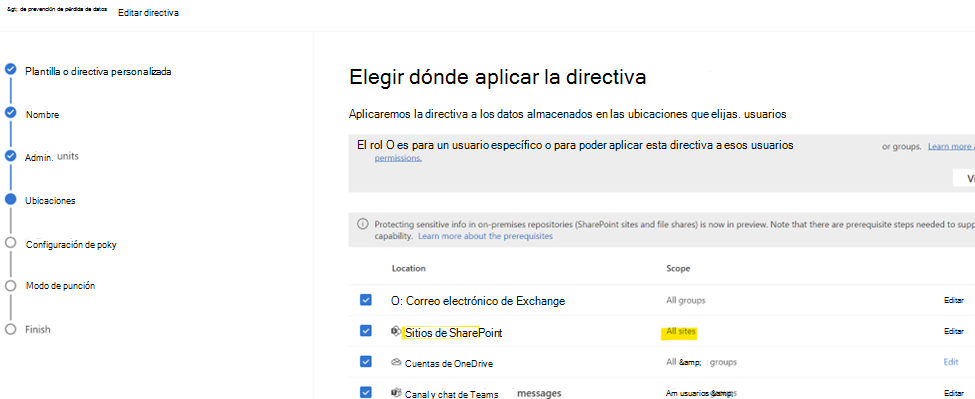Click the Teams icon in location list
This screenshot has width=975, height=399.
pos(395,392)
